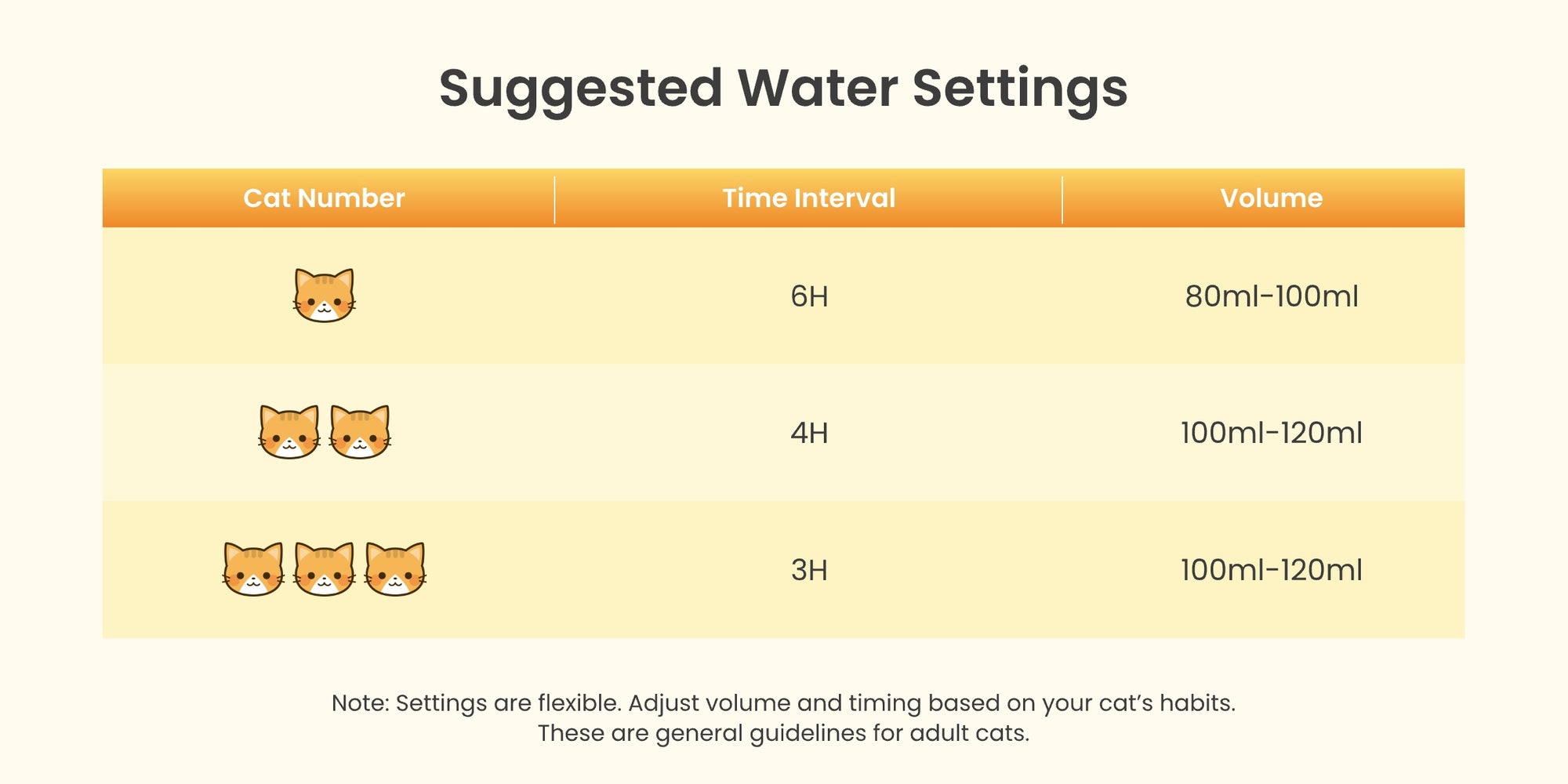Click the 6H time interval cell
This screenshot has width=1568, height=784.
coord(809,296)
